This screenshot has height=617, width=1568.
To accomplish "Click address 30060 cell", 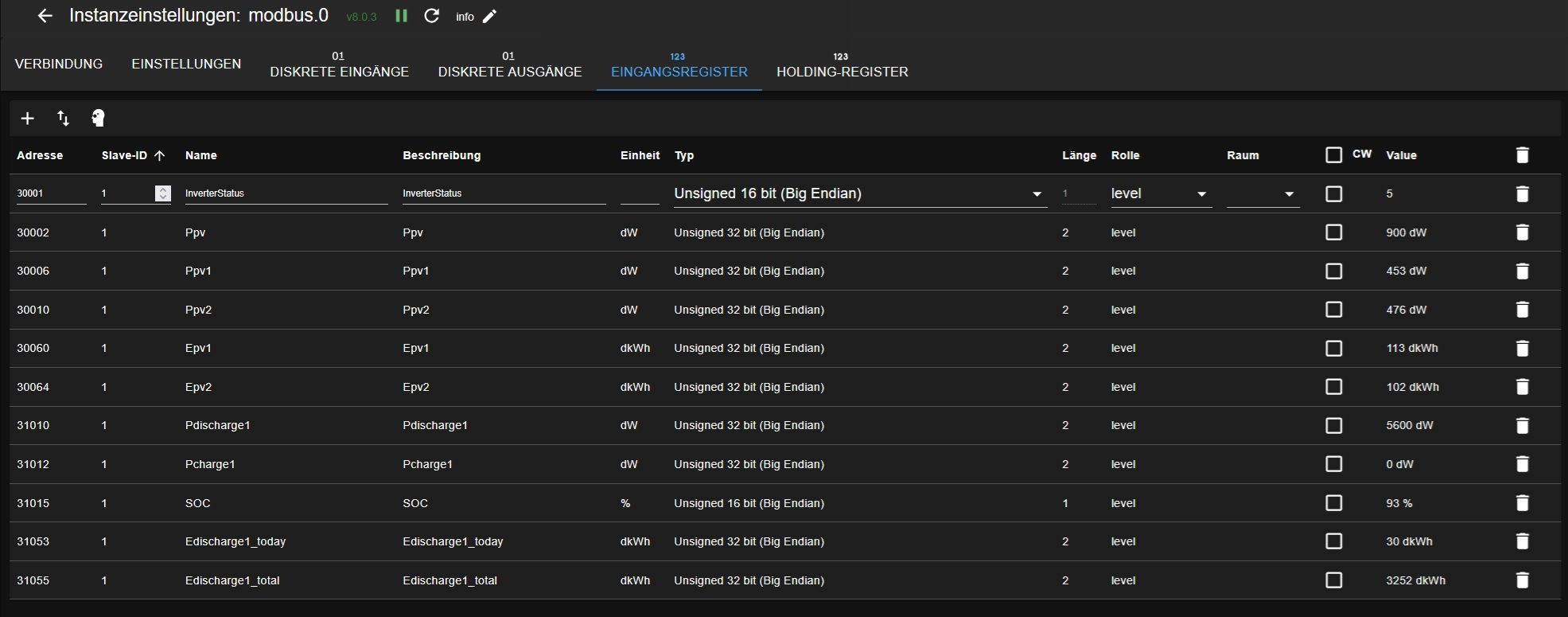I will click(33, 348).
